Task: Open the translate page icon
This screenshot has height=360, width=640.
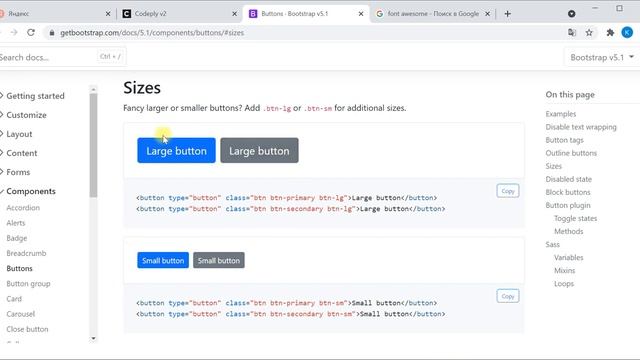Action: [x=572, y=33]
